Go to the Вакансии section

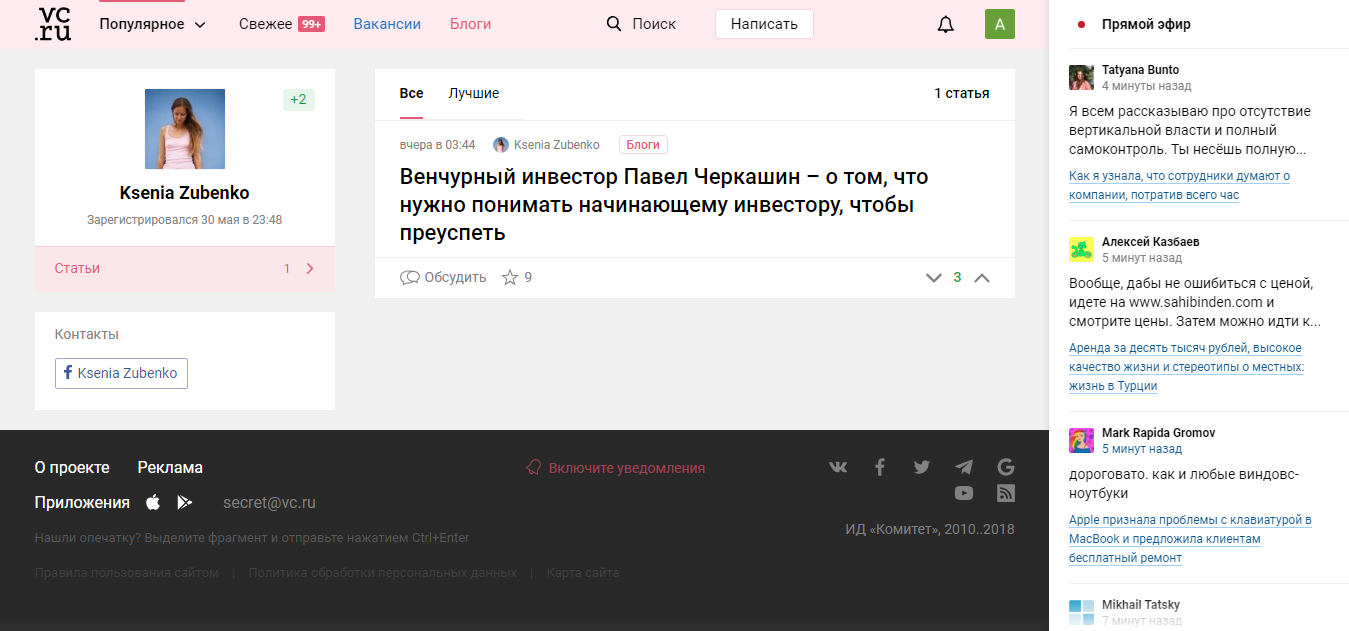point(387,23)
